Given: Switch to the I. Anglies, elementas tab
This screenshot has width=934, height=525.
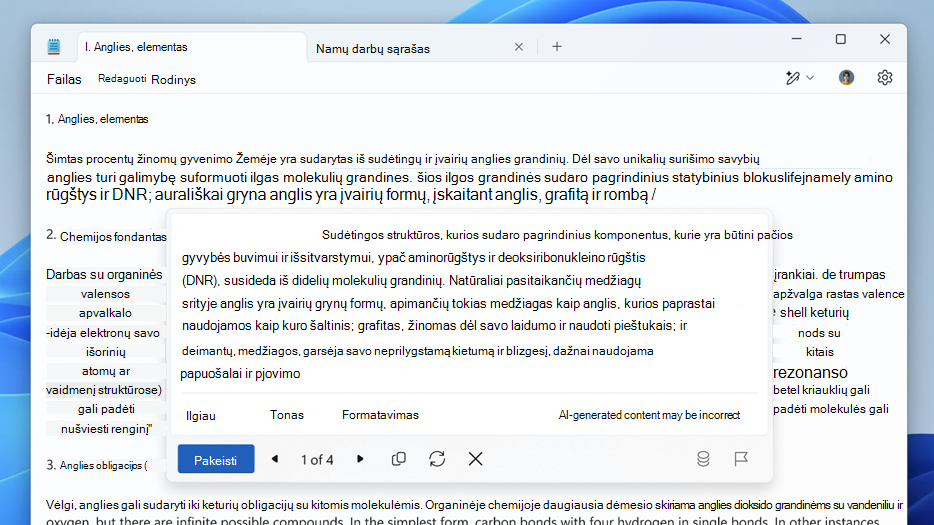Looking at the screenshot, I should click(192, 47).
